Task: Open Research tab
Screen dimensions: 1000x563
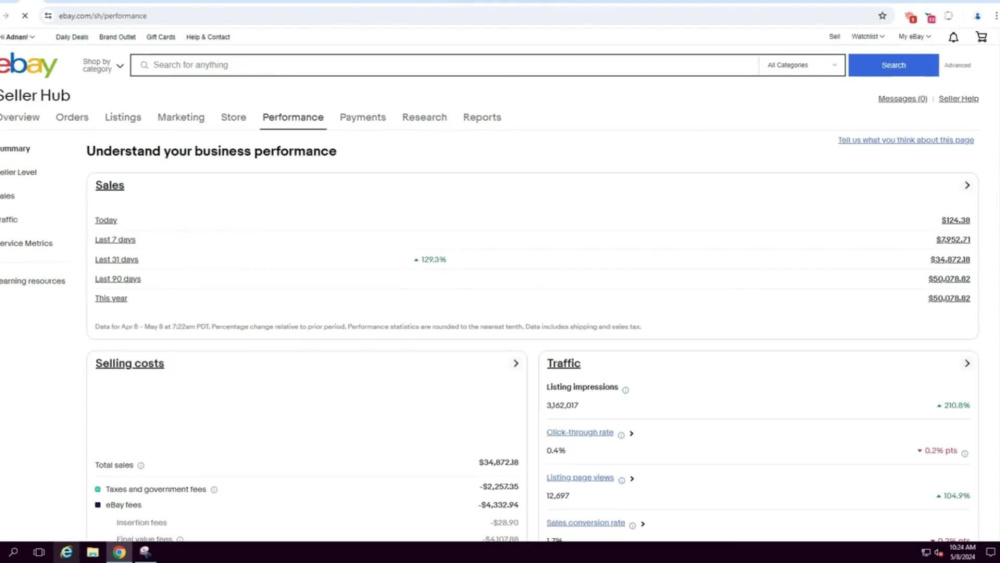Action: (x=424, y=117)
